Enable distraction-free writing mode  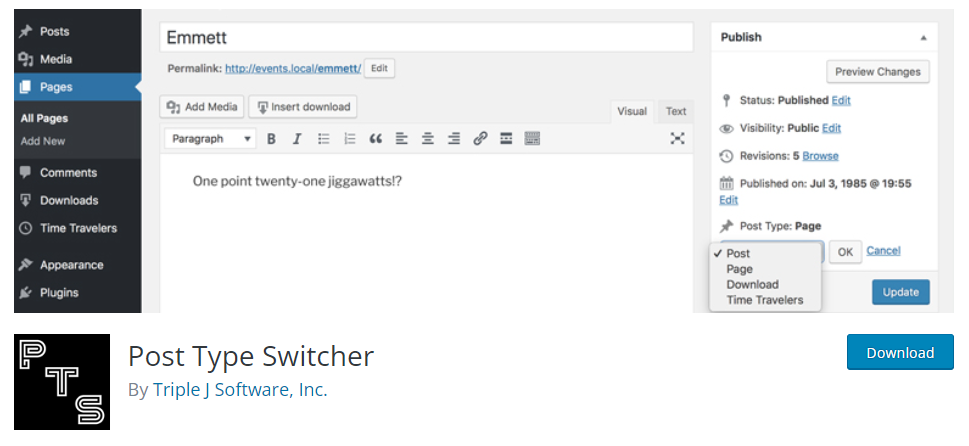[677, 138]
